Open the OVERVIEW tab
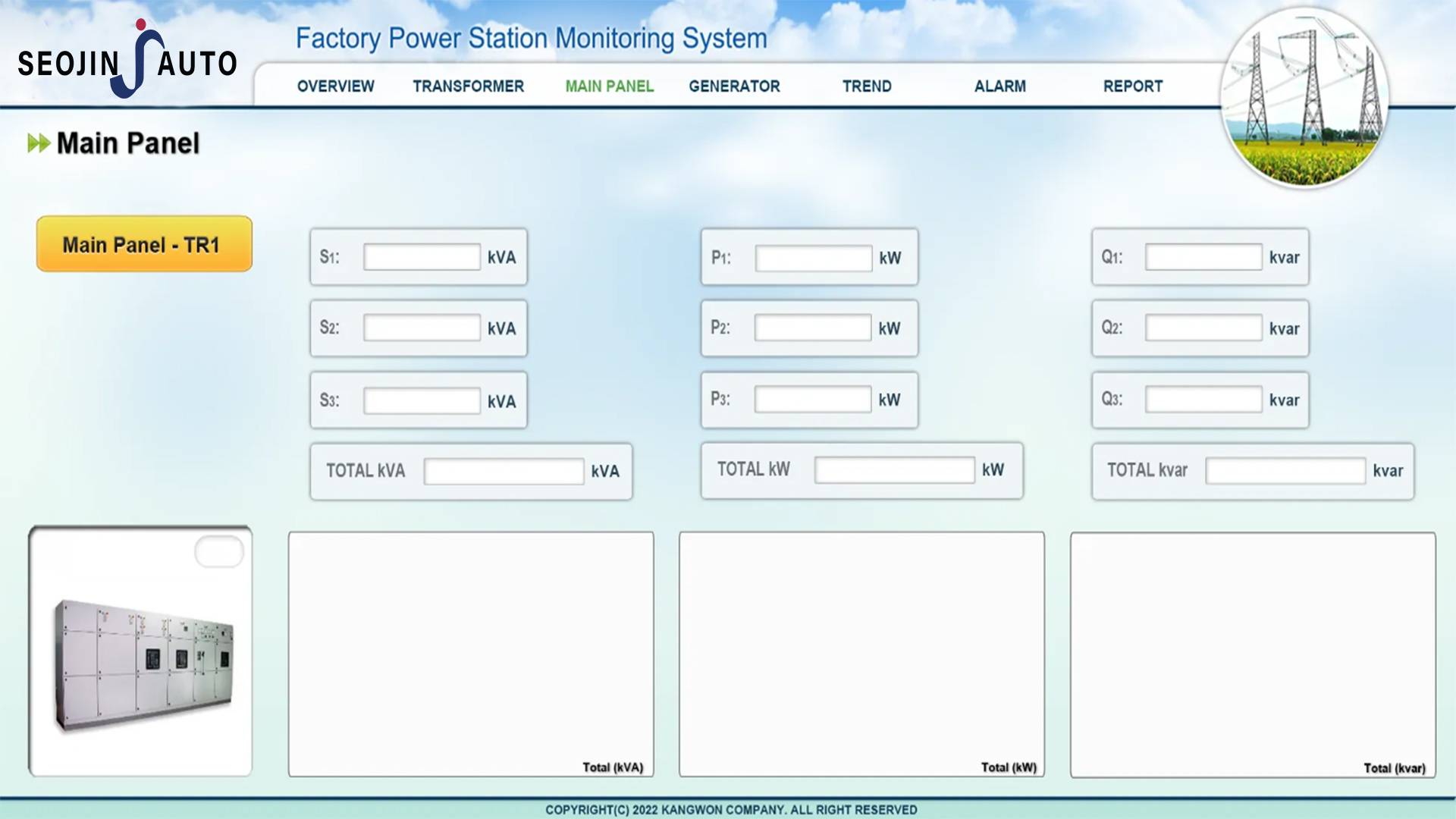 pyautogui.click(x=335, y=86)
